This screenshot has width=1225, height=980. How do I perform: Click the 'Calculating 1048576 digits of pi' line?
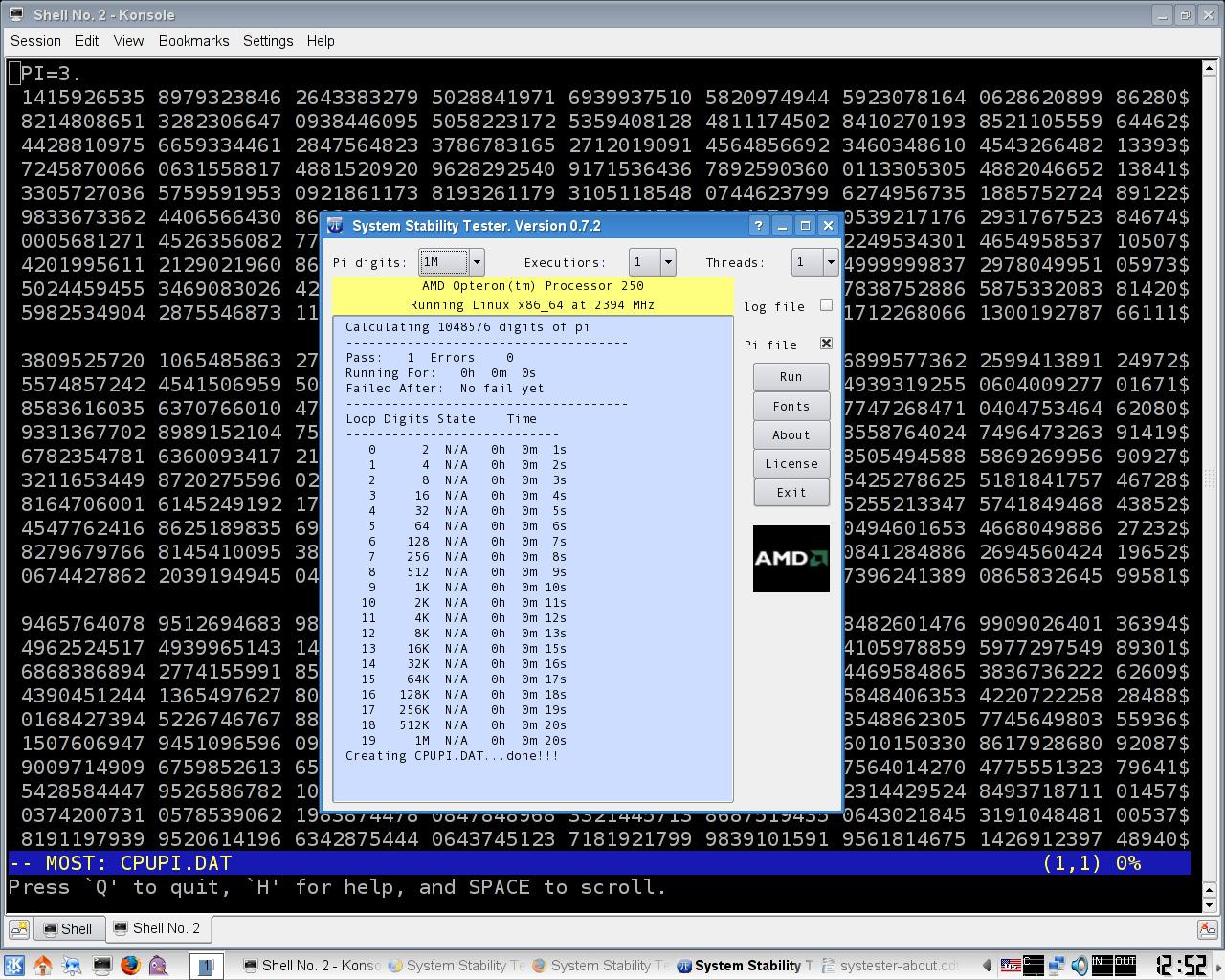tap(467, 327)
